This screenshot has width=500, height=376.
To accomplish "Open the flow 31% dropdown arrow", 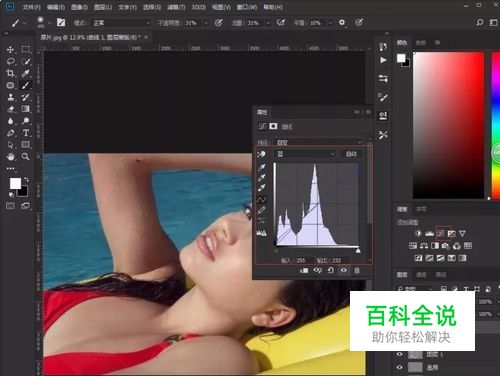I will point(268,23).
